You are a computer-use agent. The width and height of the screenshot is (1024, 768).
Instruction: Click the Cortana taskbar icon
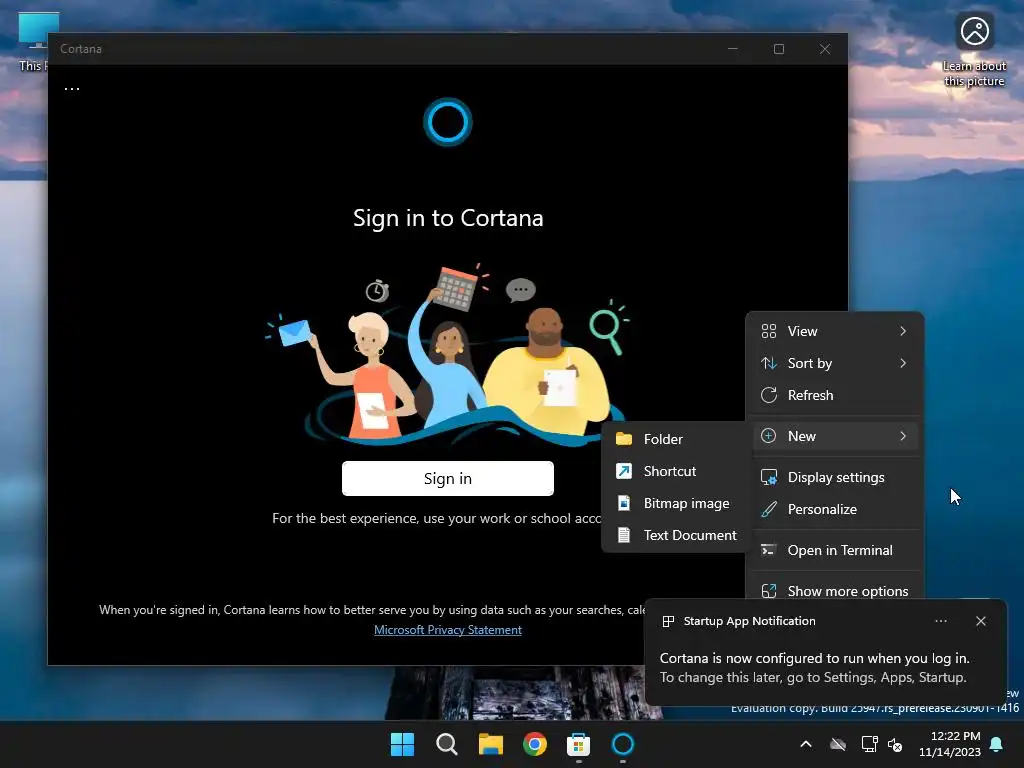click(622, 744)
